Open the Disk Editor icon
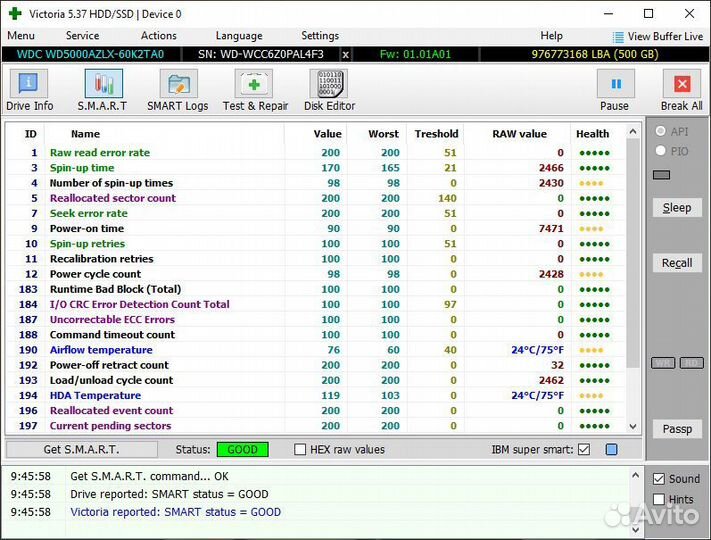The height and width of the screenshot is (540, 711). [328, 83]
